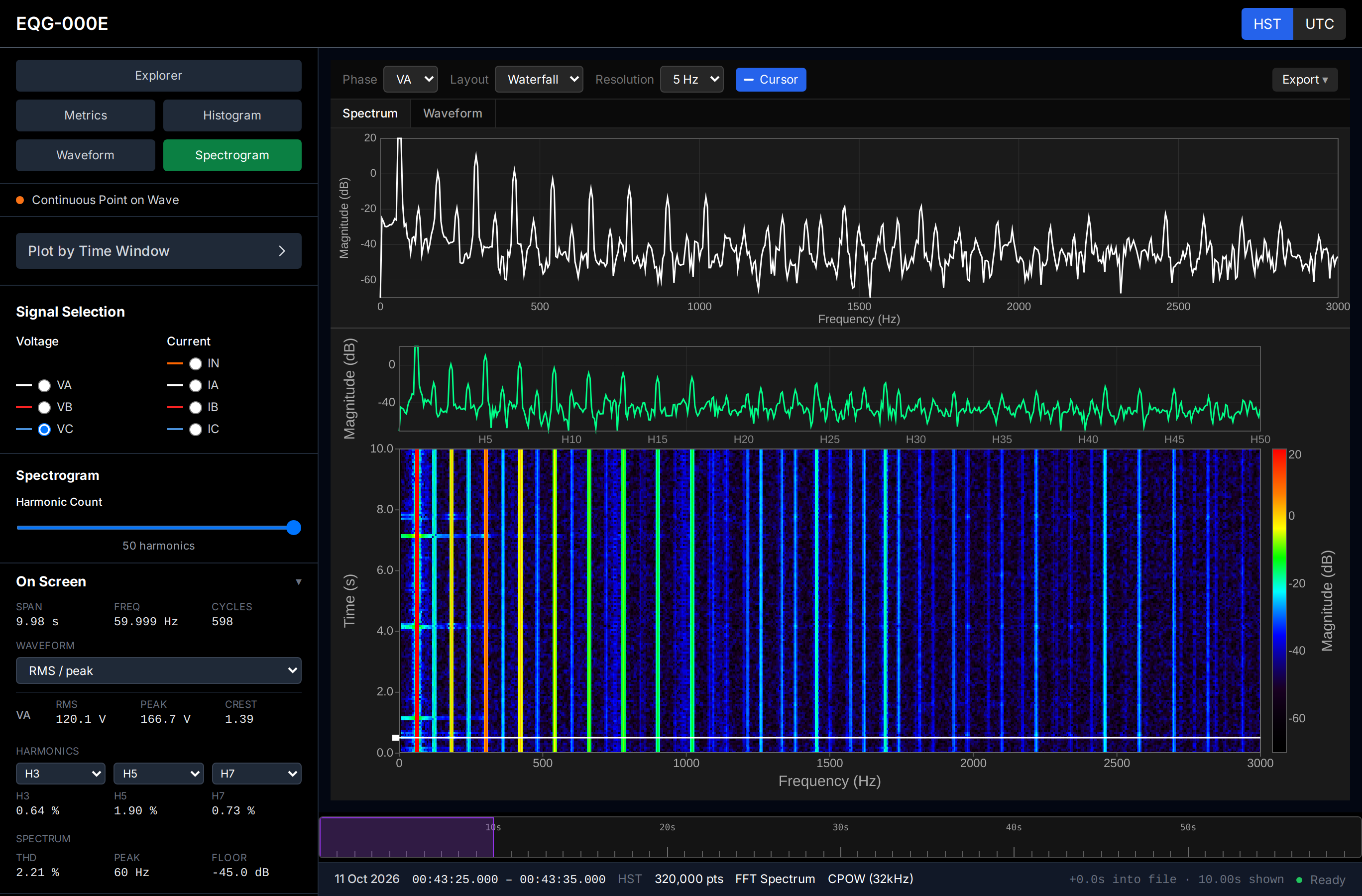Click the Continuous Point on Wave orange dot
Viewport: 1362px width, 896px height.
[20, 200]
